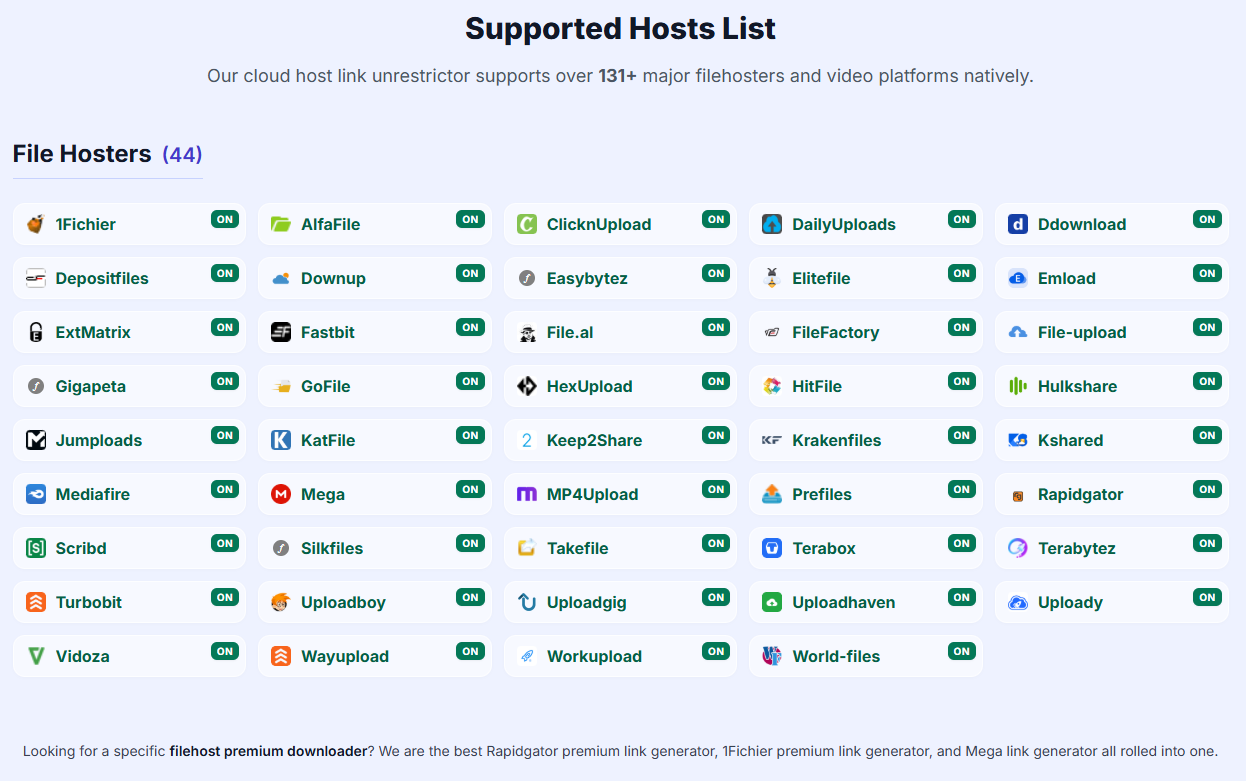Click the ON badge for Terabytez
The width and height of the screenshot is (1246, 781).
[x=1207, y=543]
